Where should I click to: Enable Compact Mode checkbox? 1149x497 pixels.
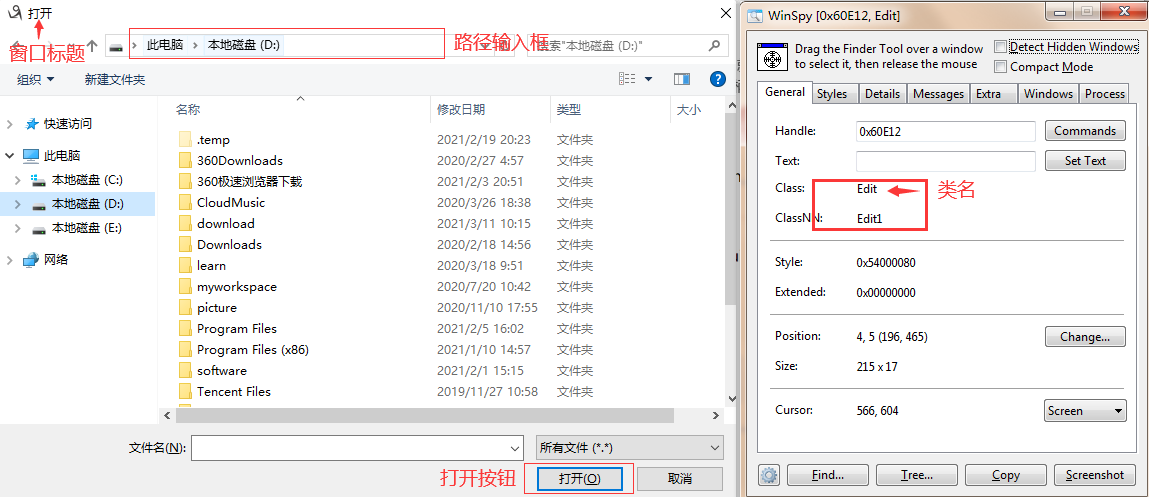[1000, 67]
